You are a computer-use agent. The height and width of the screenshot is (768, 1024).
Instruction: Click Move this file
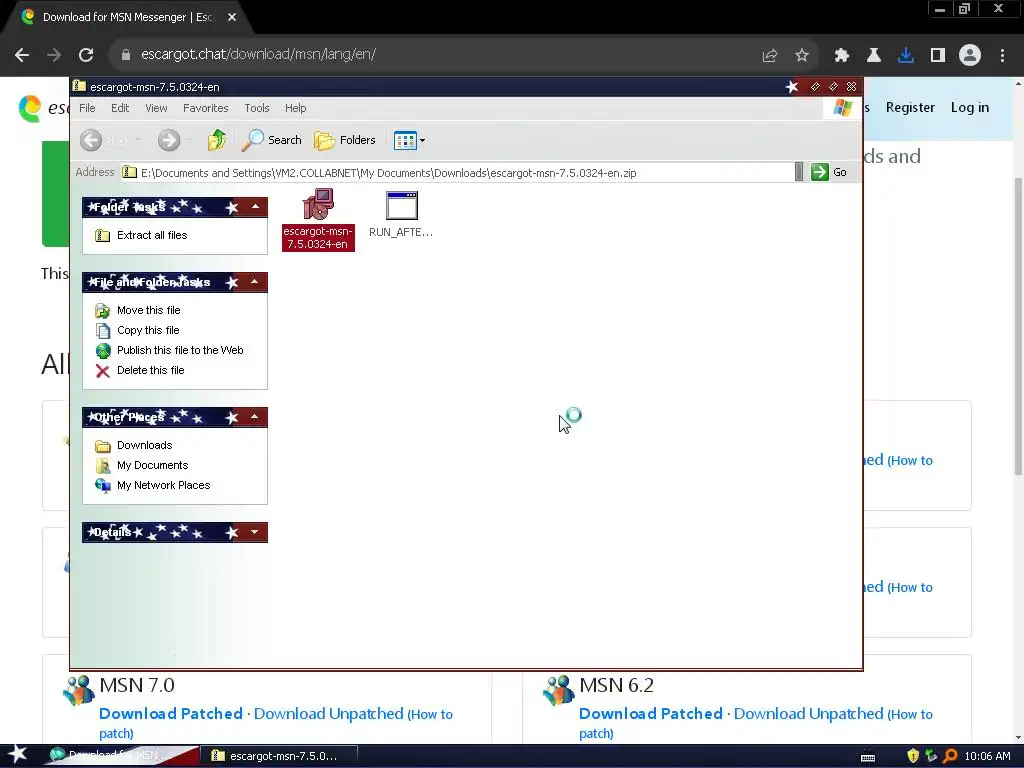(x=138, y=310)
